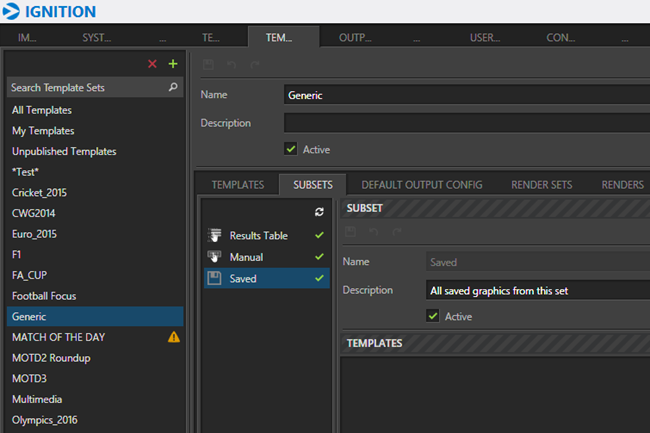Open the RENDER SETS tab
This screenshot has width=650, height=433.
(541, 185)
